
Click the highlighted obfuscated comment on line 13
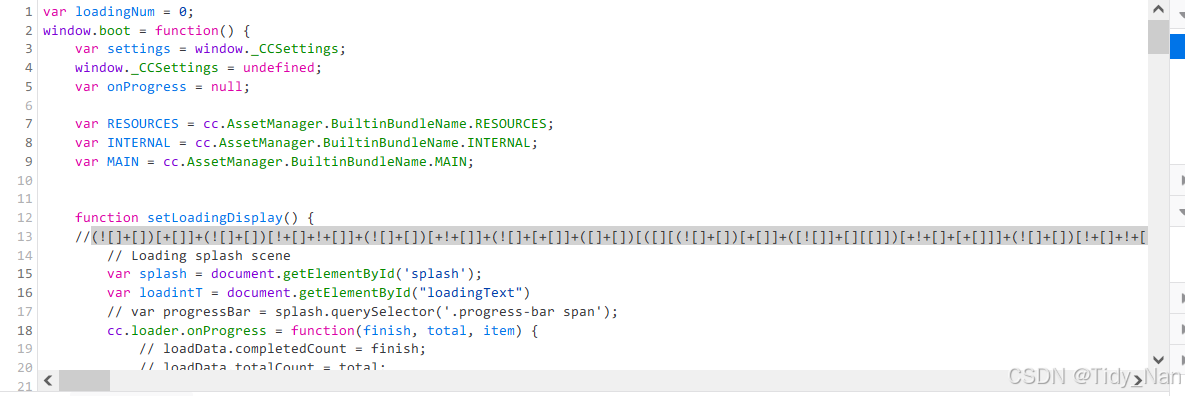[x=618, y=237]
